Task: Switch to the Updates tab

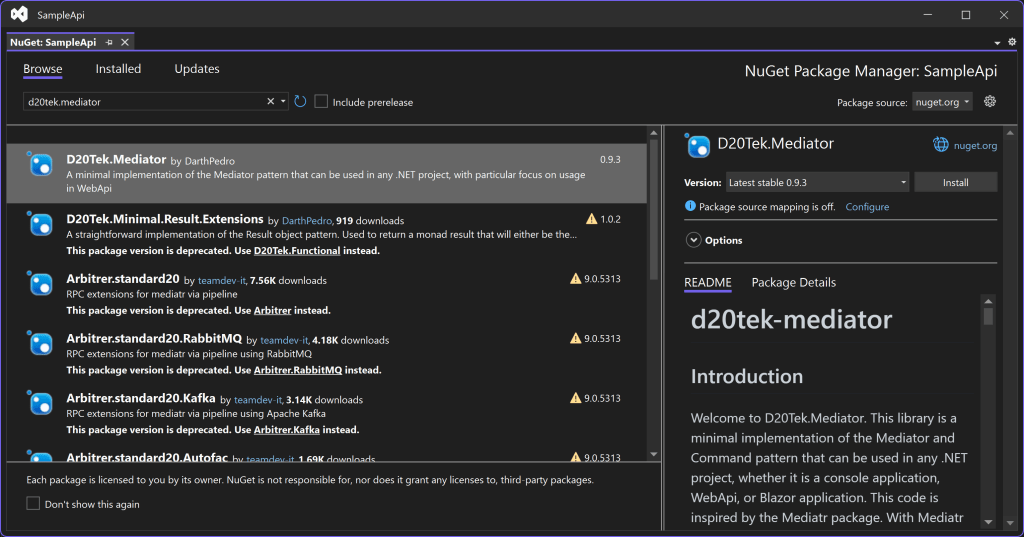Action: (x=197, y=69)
